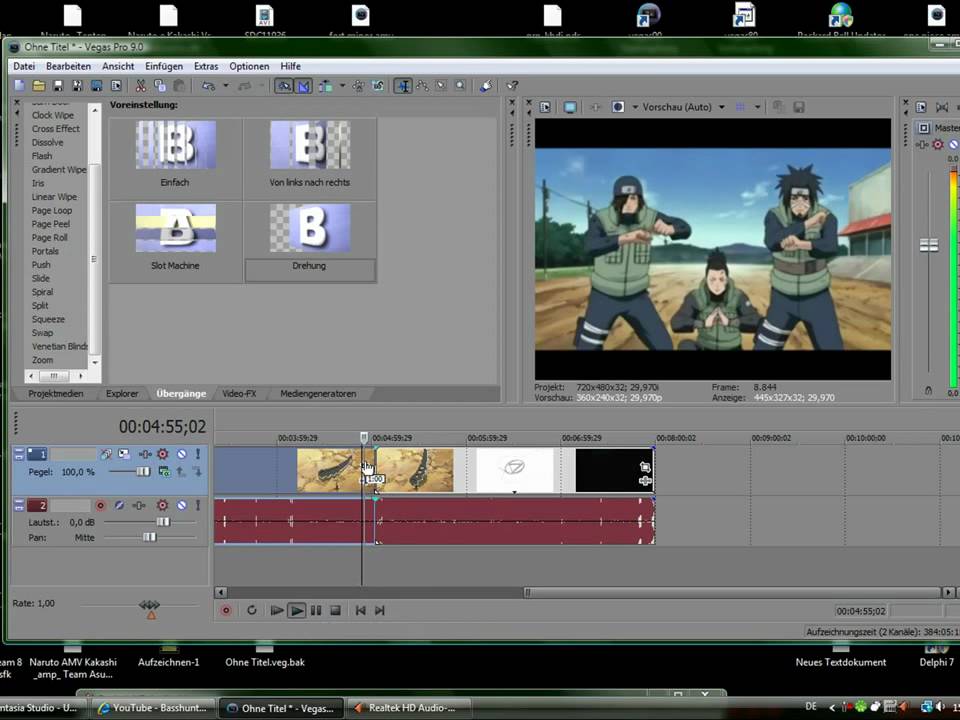Toggle auto ripple in the toolbar

click(x=326, y=86)
